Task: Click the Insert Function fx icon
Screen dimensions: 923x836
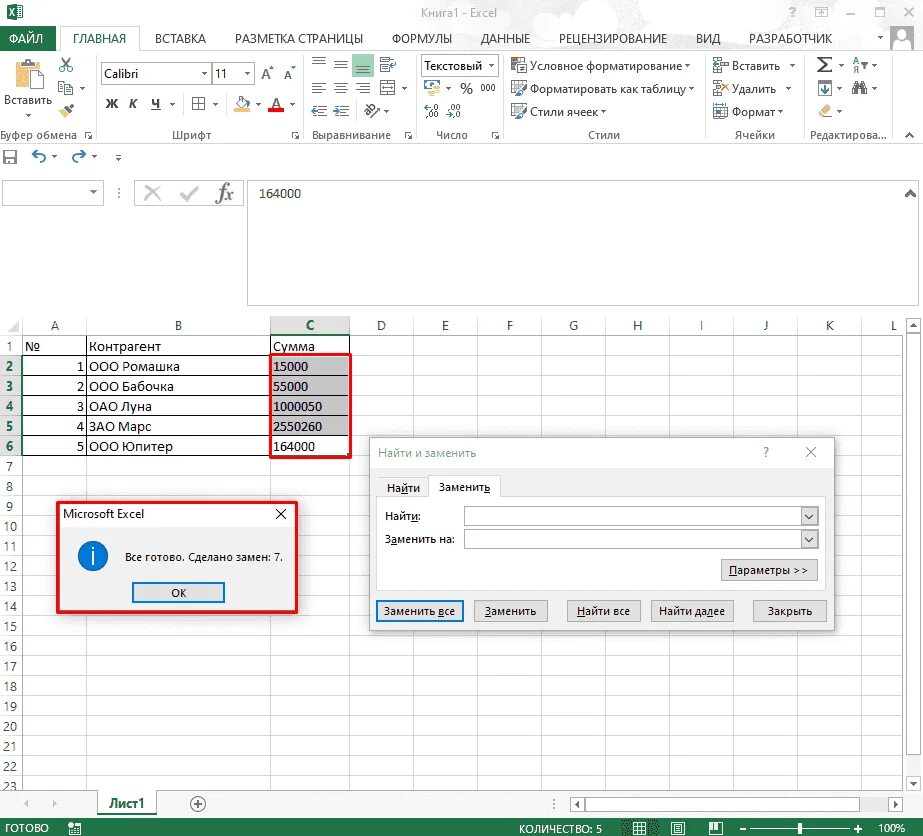Action: coord(225,193)
